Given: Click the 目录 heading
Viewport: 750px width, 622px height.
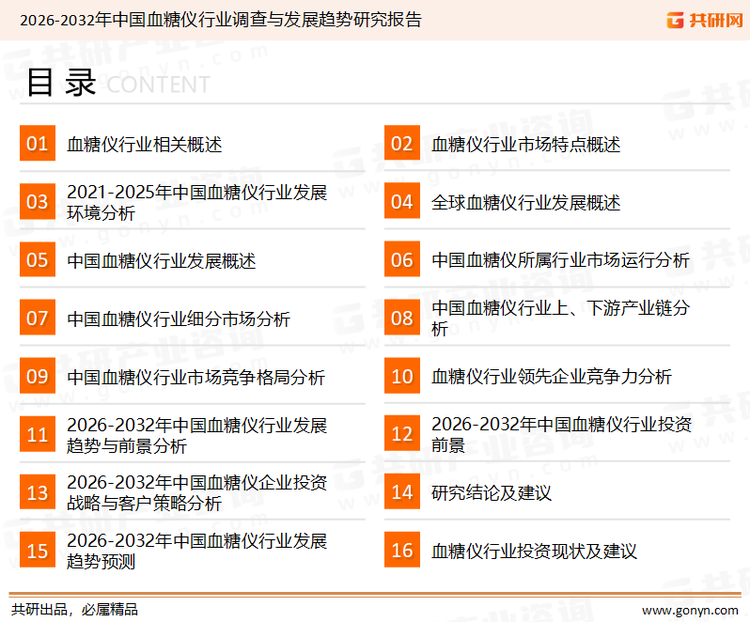Looking at the screenshot, I should [61, 83].
